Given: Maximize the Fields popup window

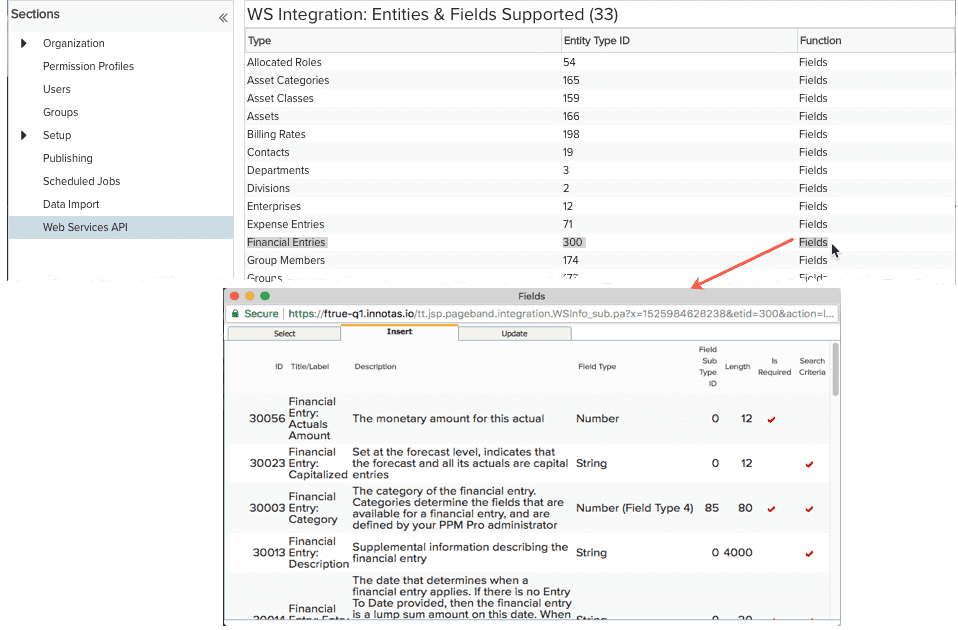Looking at the screenshot, I should click(x=265, y=296).
